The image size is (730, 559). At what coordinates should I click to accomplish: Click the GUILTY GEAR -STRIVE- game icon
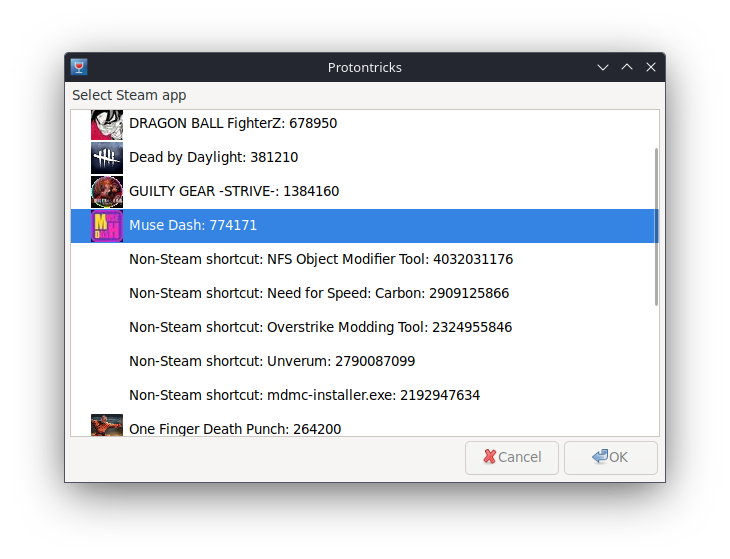click(107, 192)
